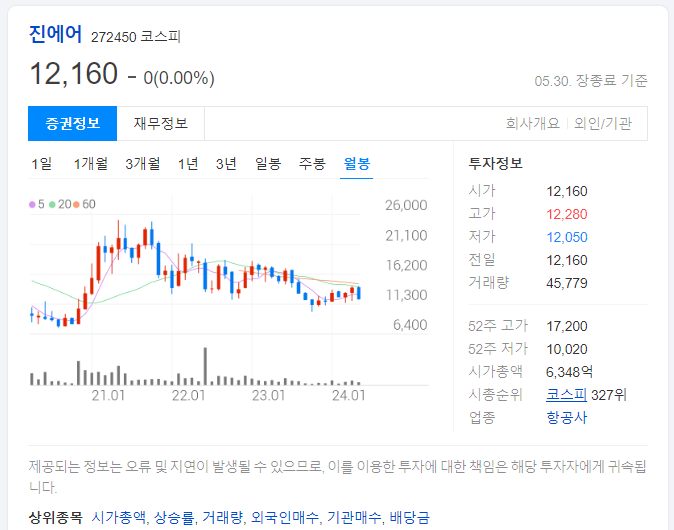Show the 3년 chart period
This screenshot has height=530, width=674.
[226, 164]
